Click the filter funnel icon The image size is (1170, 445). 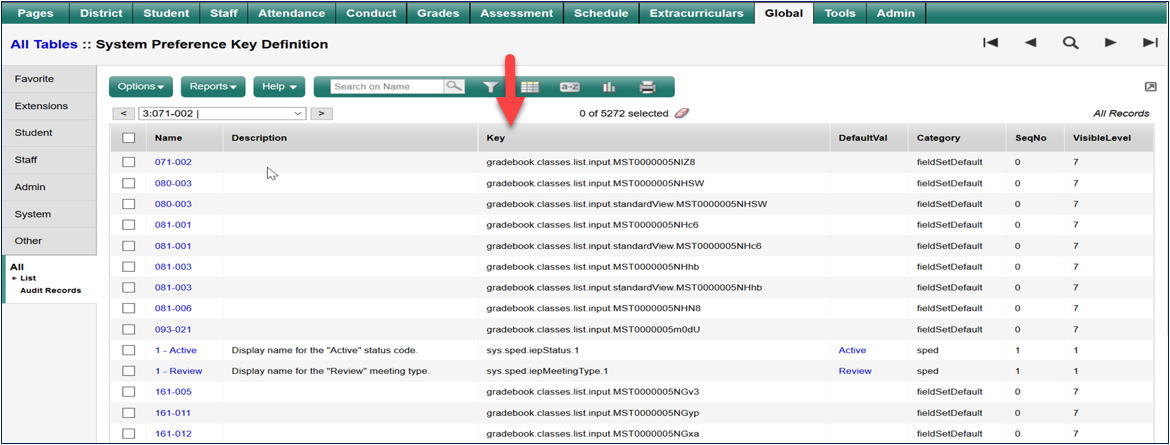point(491,87)
